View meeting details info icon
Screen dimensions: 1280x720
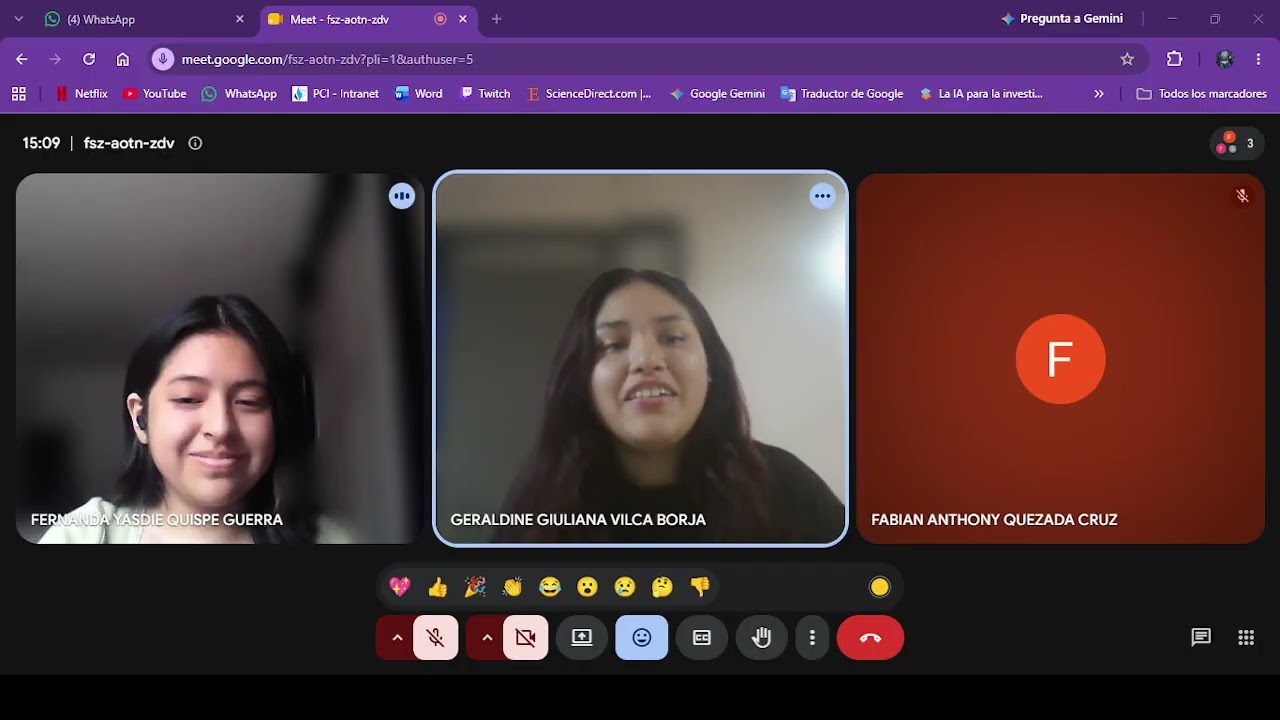195,143
